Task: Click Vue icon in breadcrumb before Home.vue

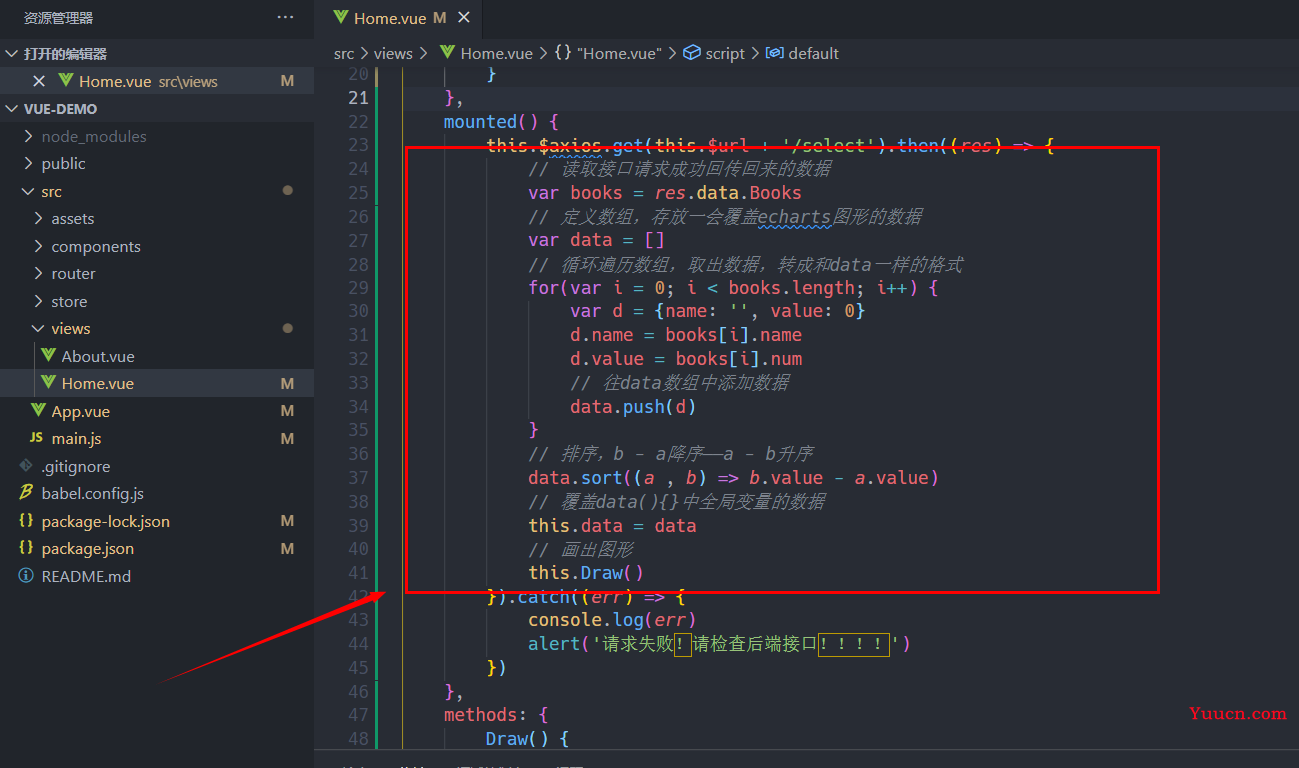Action: click(x=447, y=53)
